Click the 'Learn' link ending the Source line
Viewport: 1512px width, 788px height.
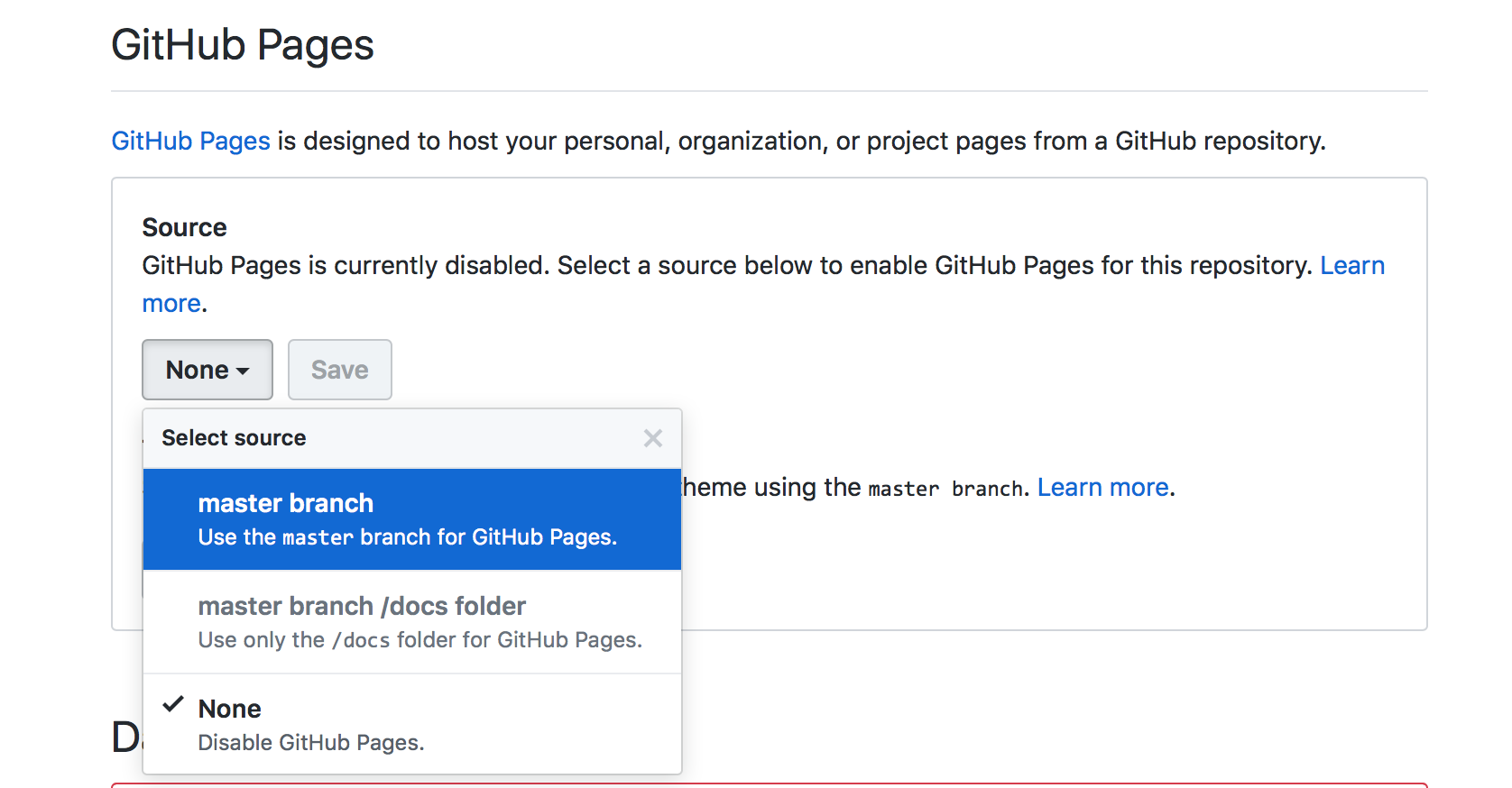pos(1351,265)
